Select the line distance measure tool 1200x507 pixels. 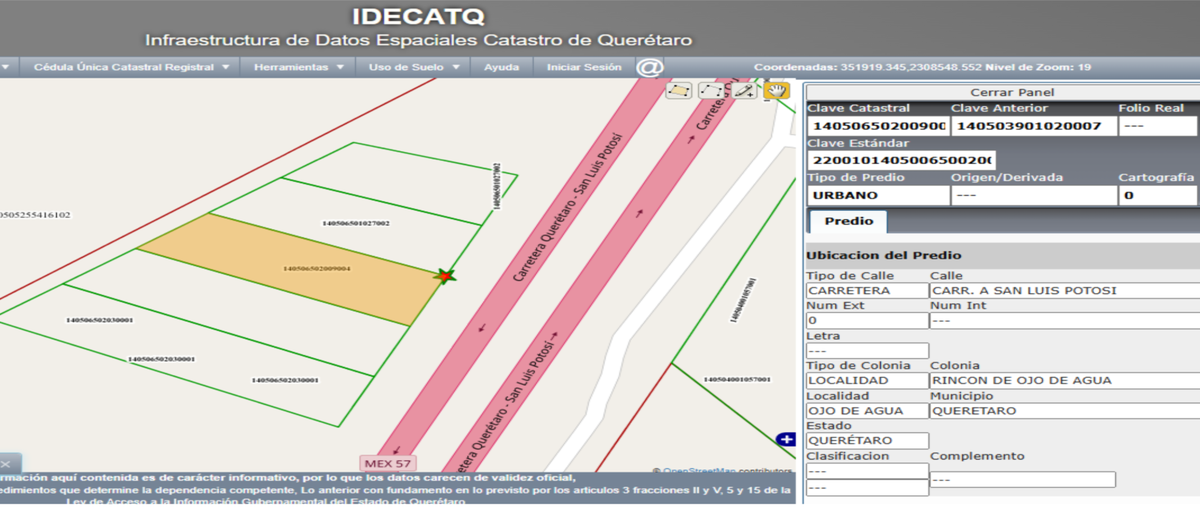(x=711, y=90)
